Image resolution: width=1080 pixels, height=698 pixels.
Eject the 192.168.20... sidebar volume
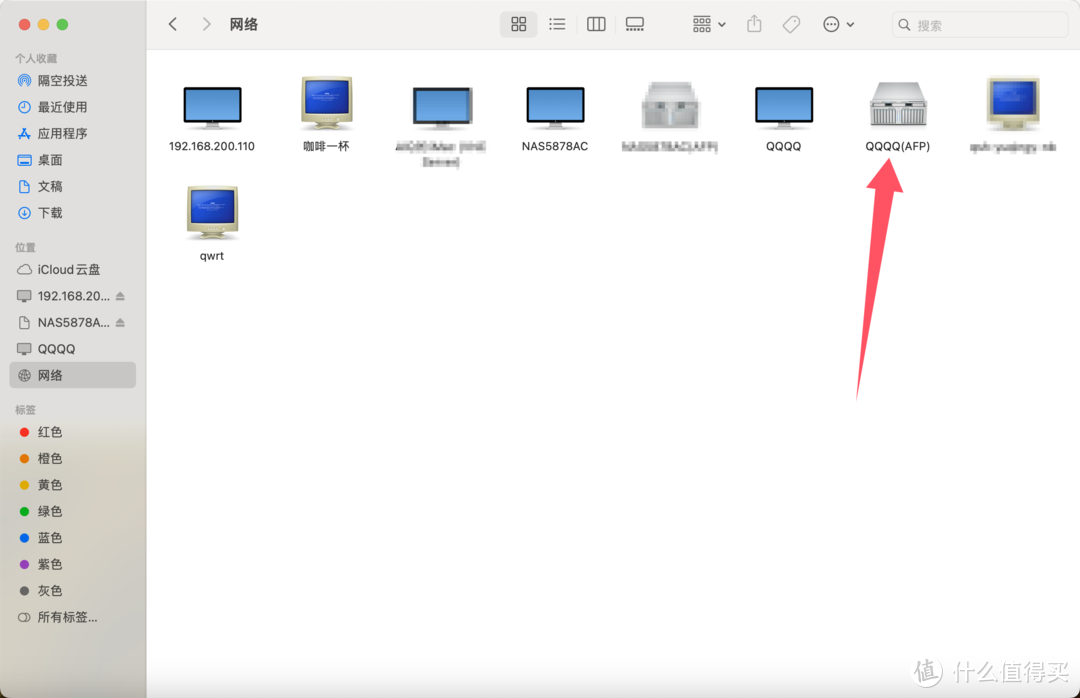[121, 296]
